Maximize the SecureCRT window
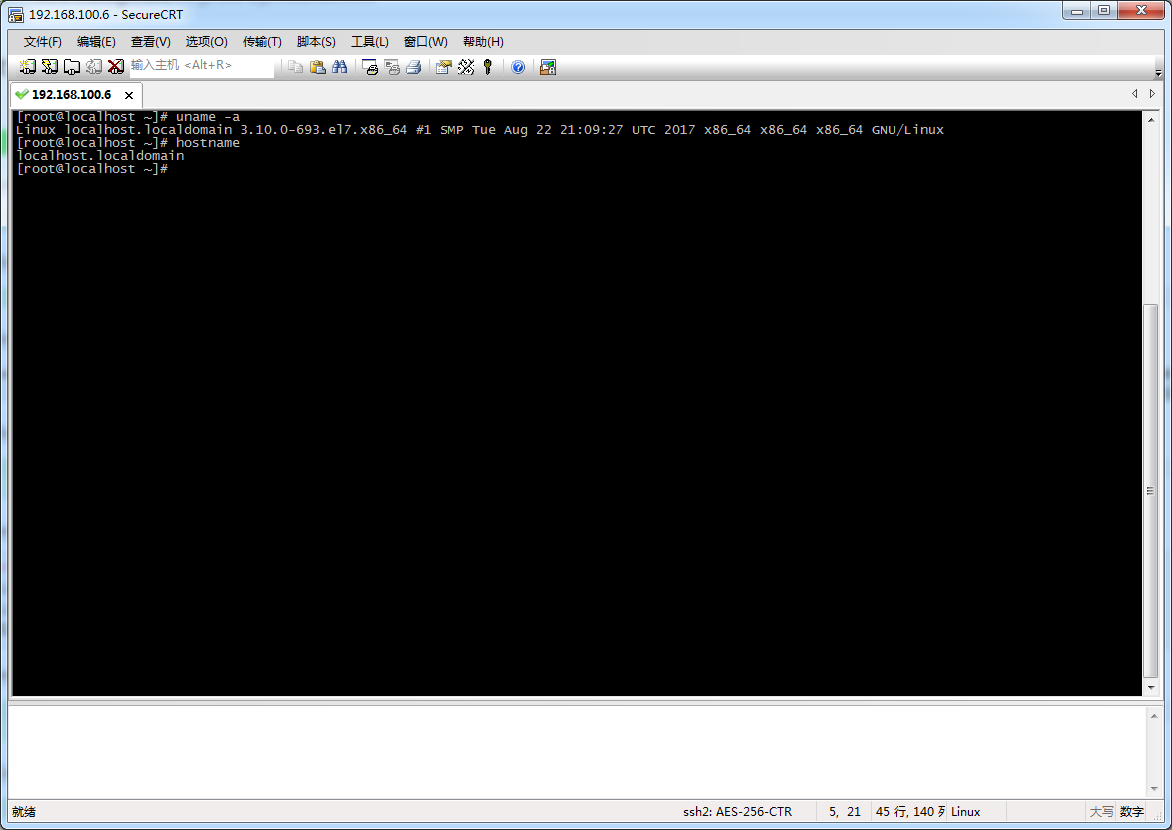1172x830 pixels. 1104,10
